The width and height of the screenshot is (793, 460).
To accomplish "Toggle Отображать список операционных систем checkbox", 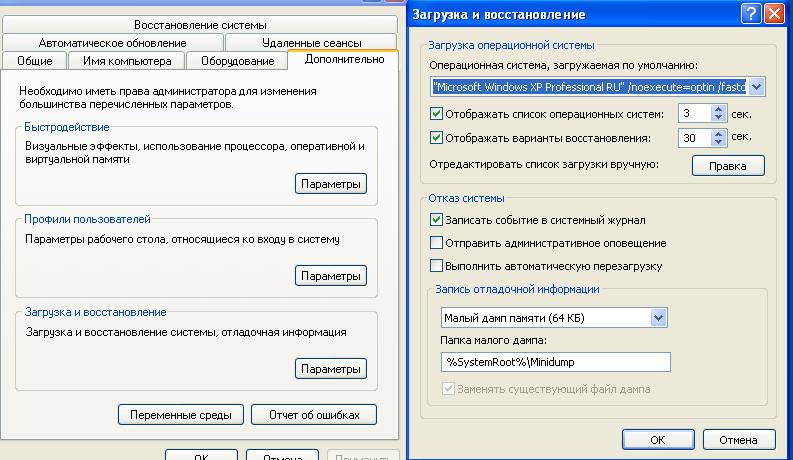I will coord(435,114).
